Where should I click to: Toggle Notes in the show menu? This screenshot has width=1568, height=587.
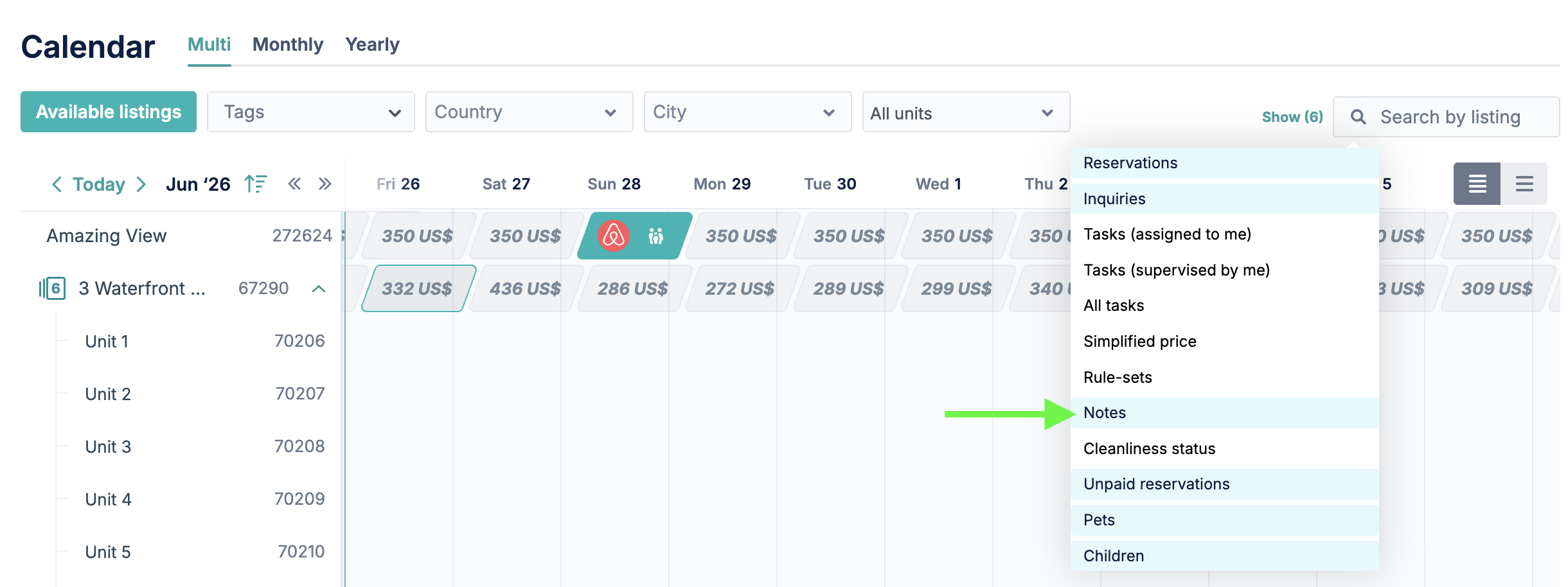point(1225,413)
